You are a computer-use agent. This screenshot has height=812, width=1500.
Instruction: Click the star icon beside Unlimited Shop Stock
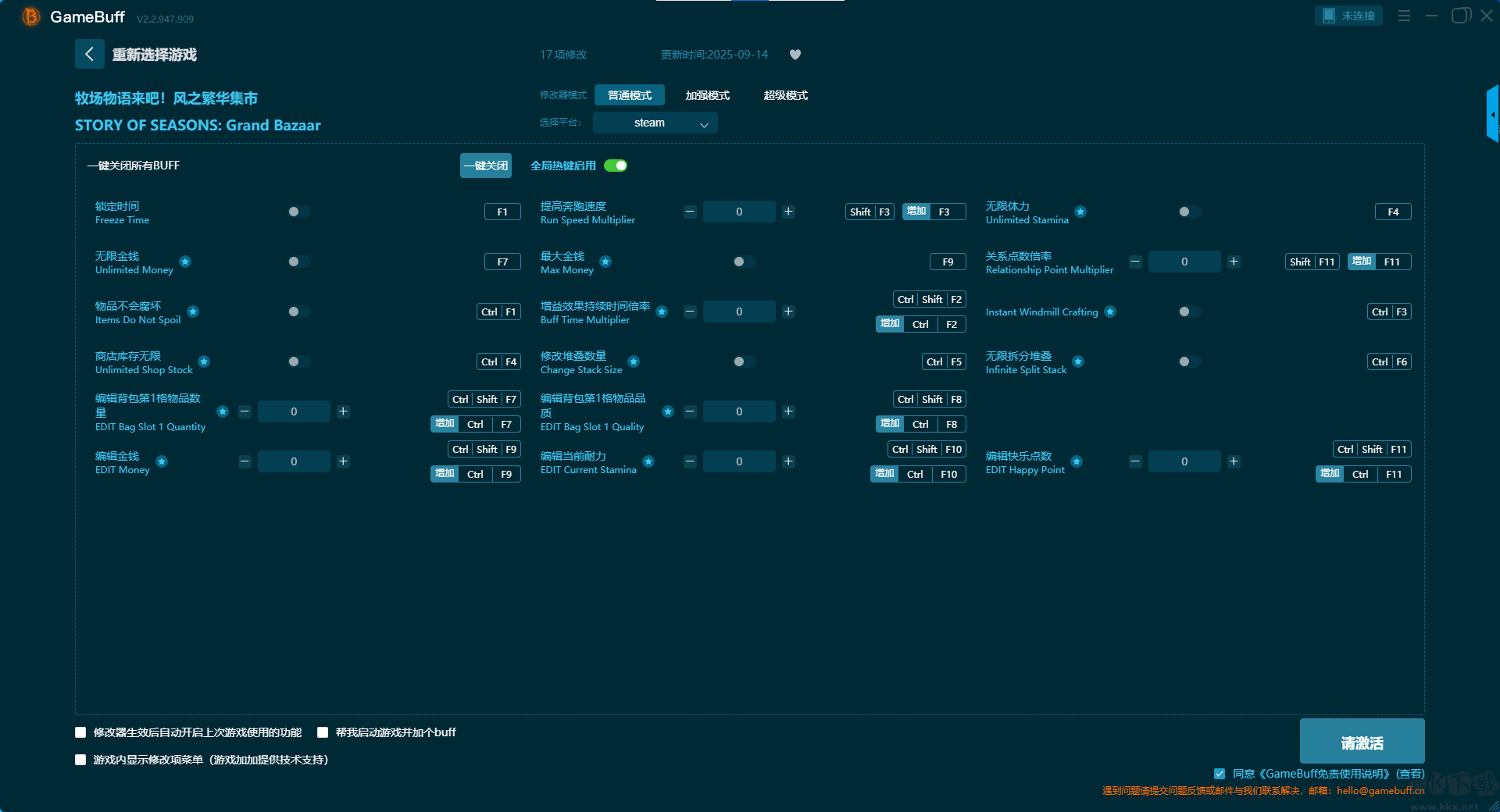click(204, 361)
